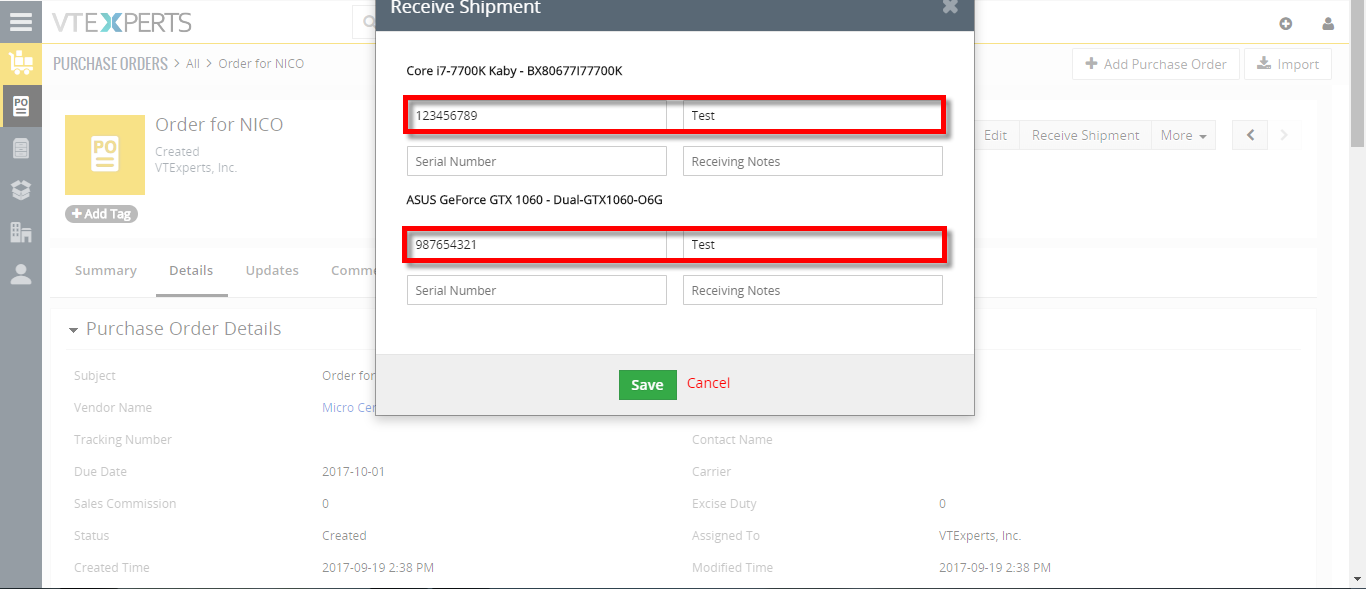The height and width of the screenshot is (589, 1366).
Task: Open the buildings sidebar icon
Action: (x=21, y=232)
